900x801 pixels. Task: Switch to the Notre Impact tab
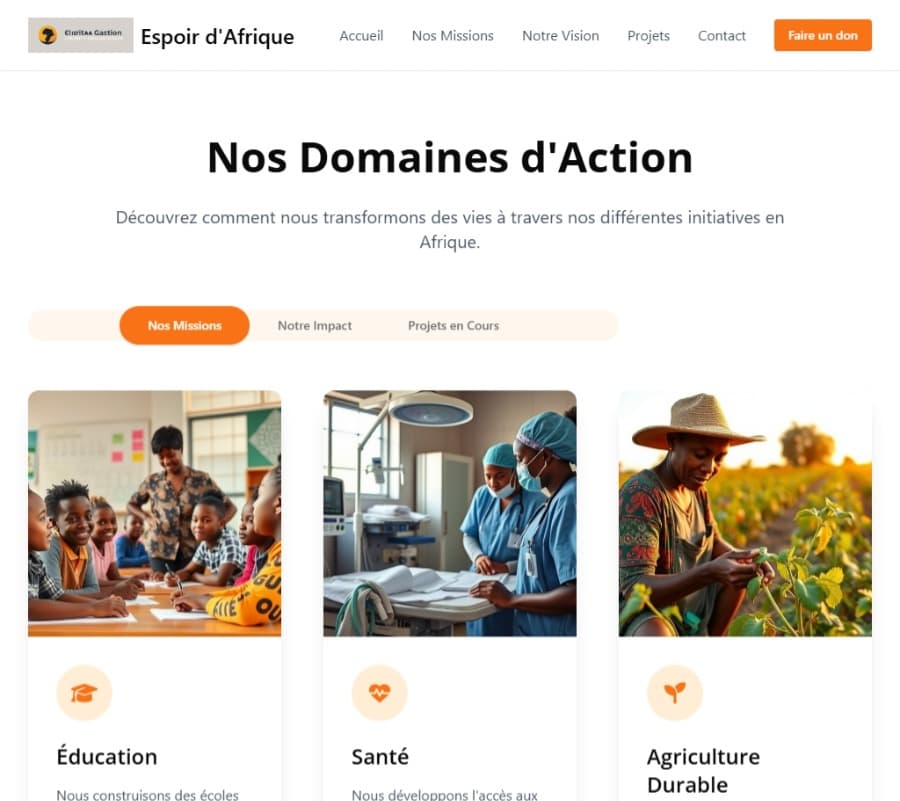coord(315,325)
